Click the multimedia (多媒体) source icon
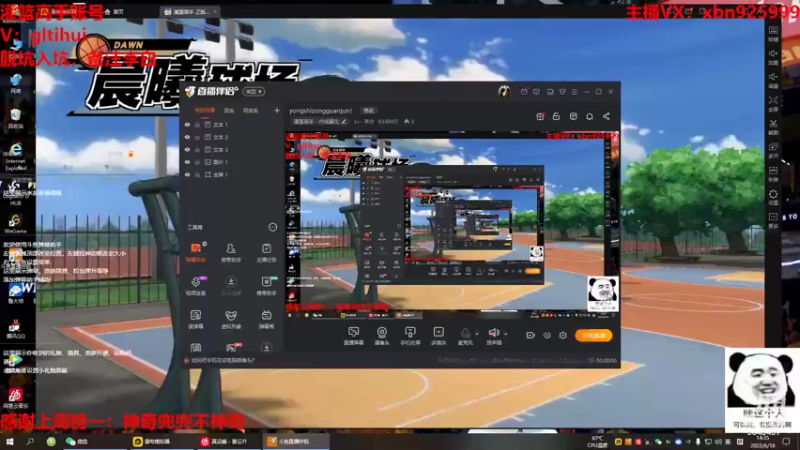The image size is (800, 450). pyautogui.click(x=438, y=336)
